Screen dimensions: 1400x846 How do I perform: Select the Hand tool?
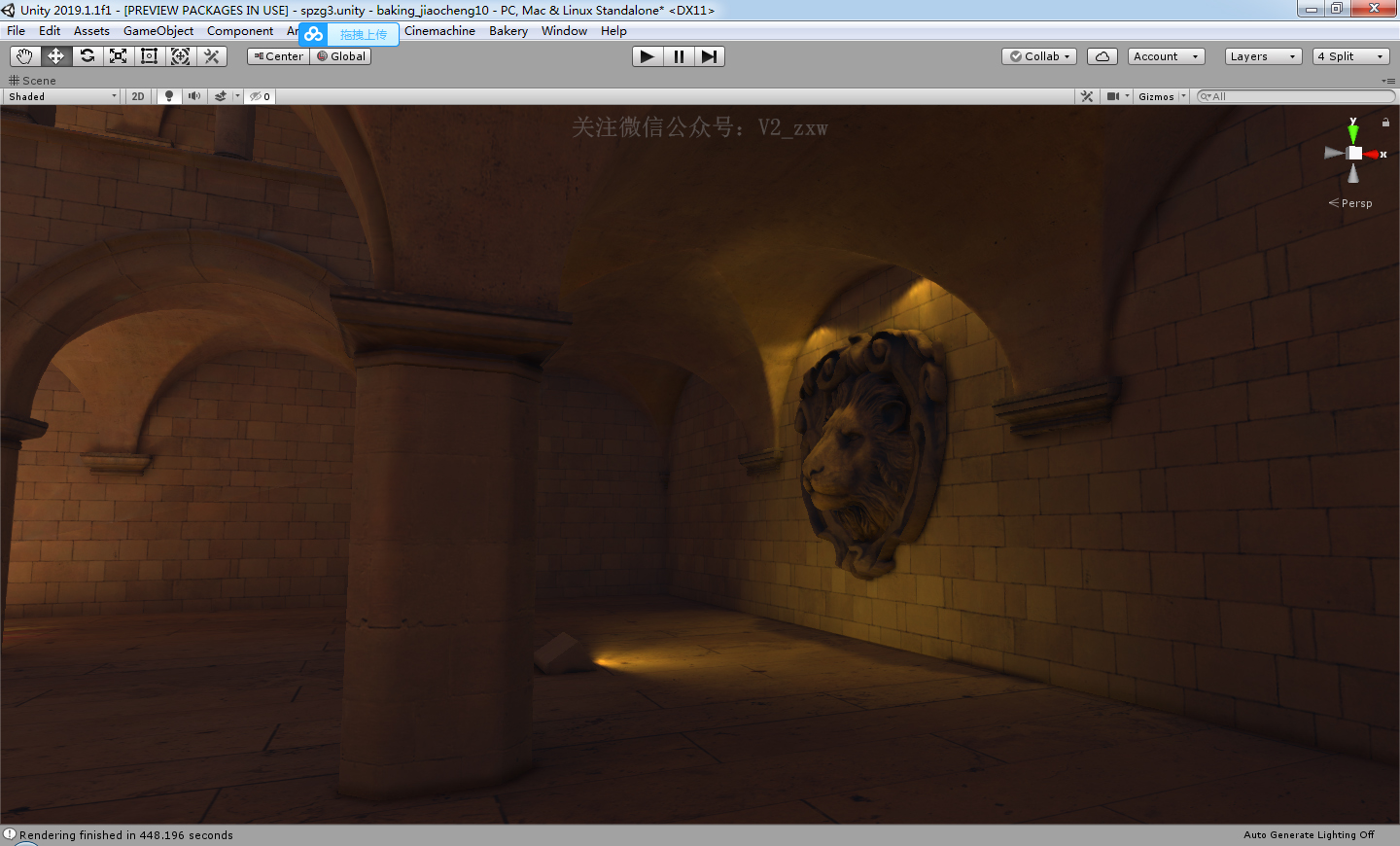click(x=24, y=56)
